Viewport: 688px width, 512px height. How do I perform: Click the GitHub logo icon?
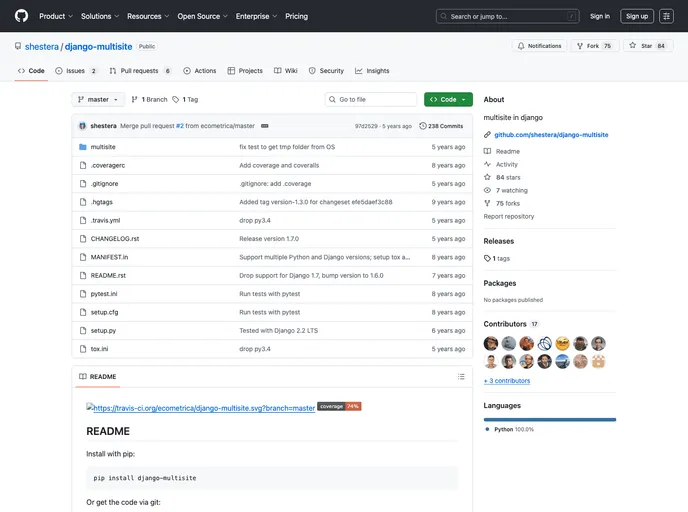tap(21, 16)
